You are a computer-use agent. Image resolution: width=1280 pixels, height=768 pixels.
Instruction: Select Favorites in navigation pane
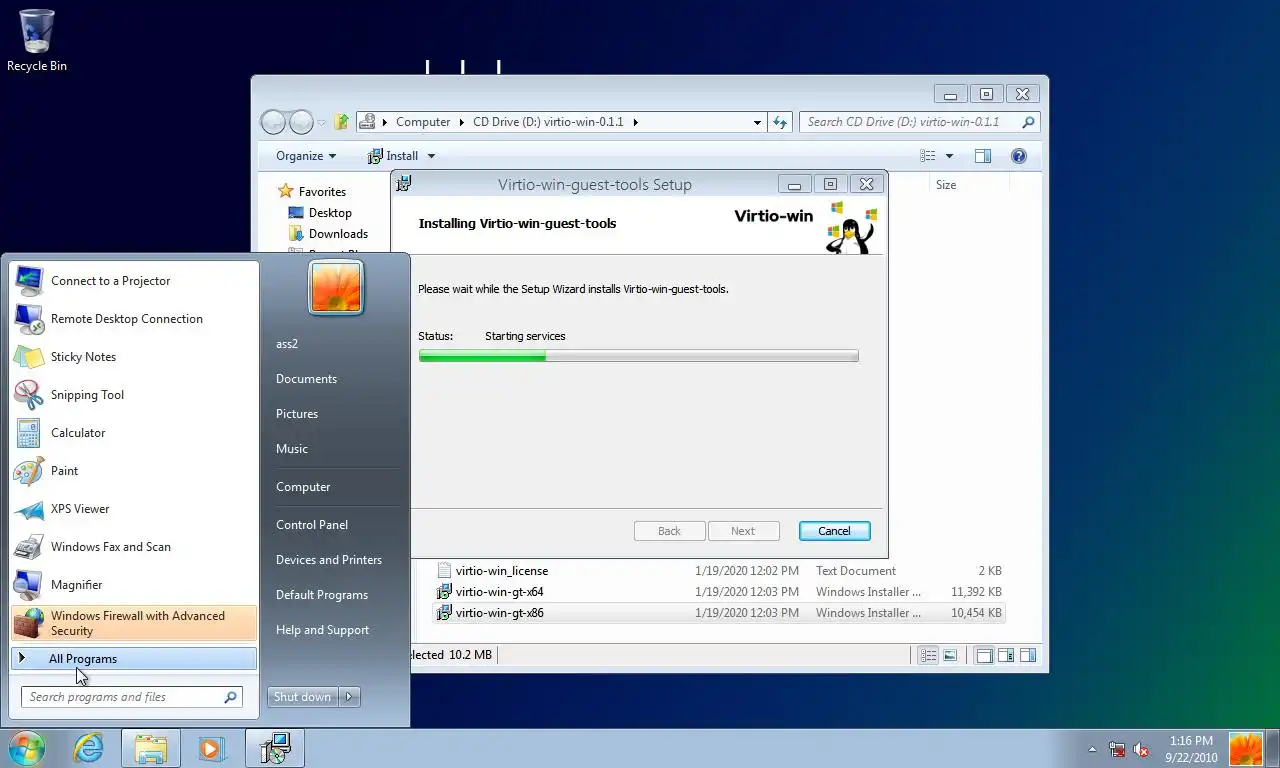[x=312, y=192]
